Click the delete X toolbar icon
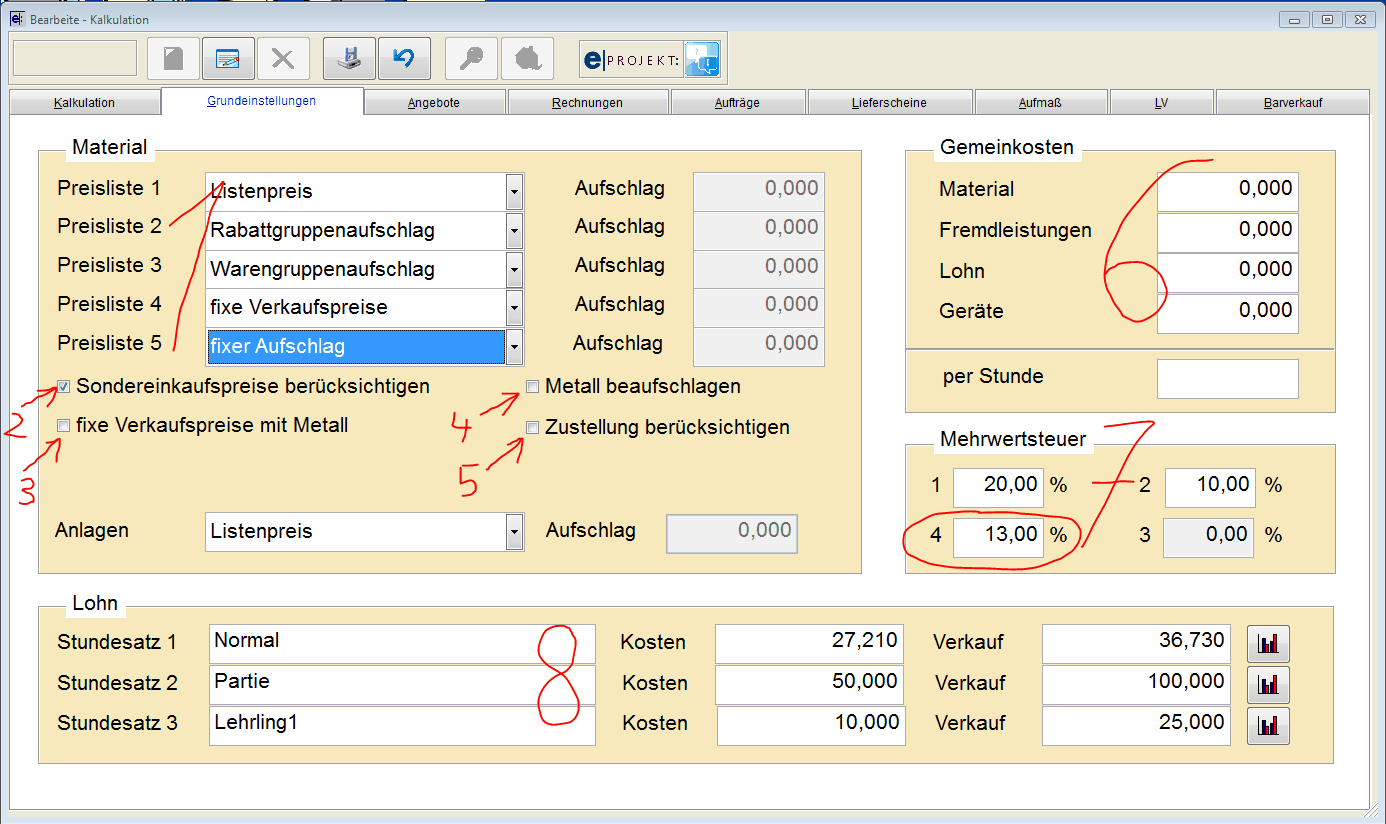The width and height of the screenshot is (1386, 824). click(283, 59)
